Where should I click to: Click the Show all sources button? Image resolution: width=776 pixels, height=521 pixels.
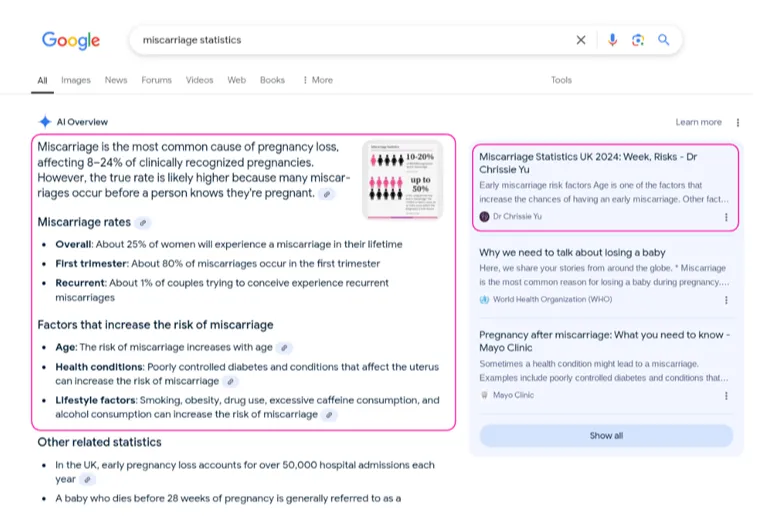pos(606,436)
